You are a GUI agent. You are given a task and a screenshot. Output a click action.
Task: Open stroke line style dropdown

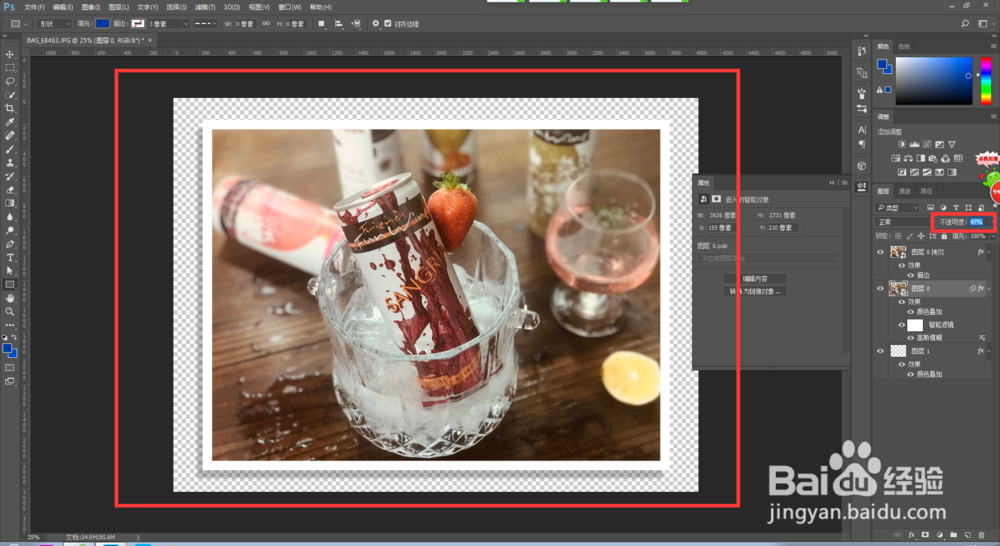[x=205, y=24]
